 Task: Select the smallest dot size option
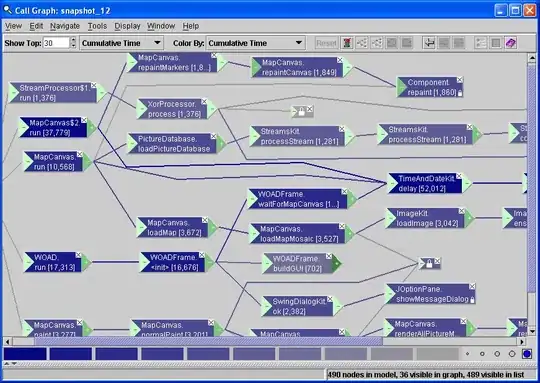(467, 354)
